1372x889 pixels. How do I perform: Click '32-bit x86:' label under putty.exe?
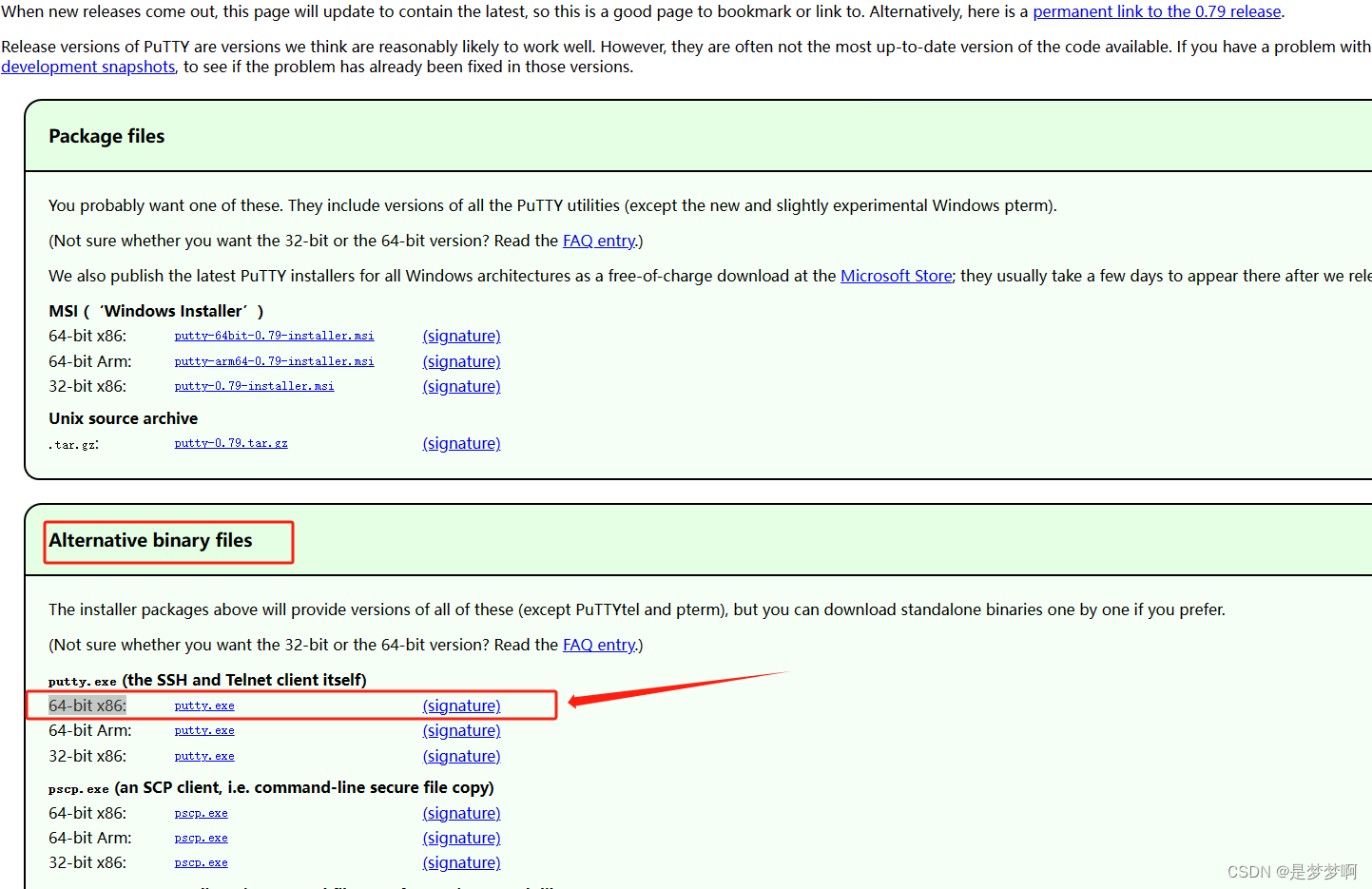87,756
